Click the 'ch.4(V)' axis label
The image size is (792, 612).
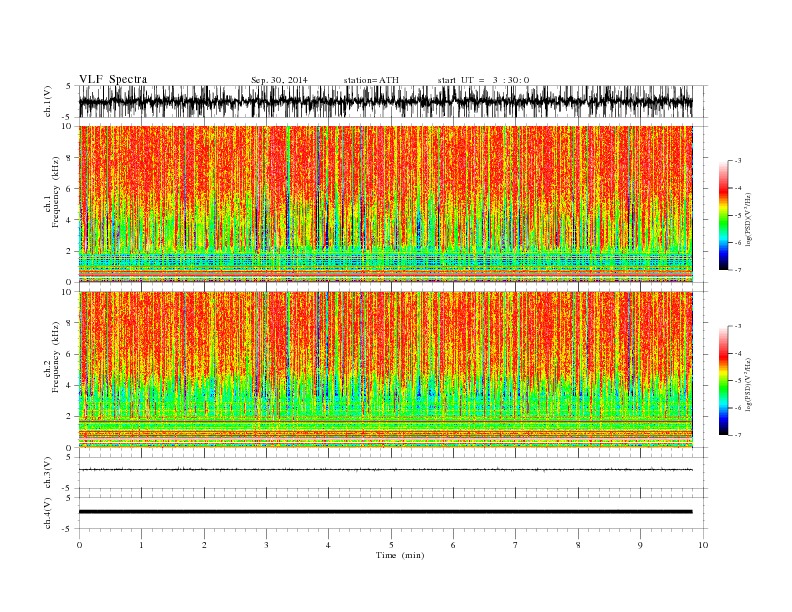tap(48, 513)
